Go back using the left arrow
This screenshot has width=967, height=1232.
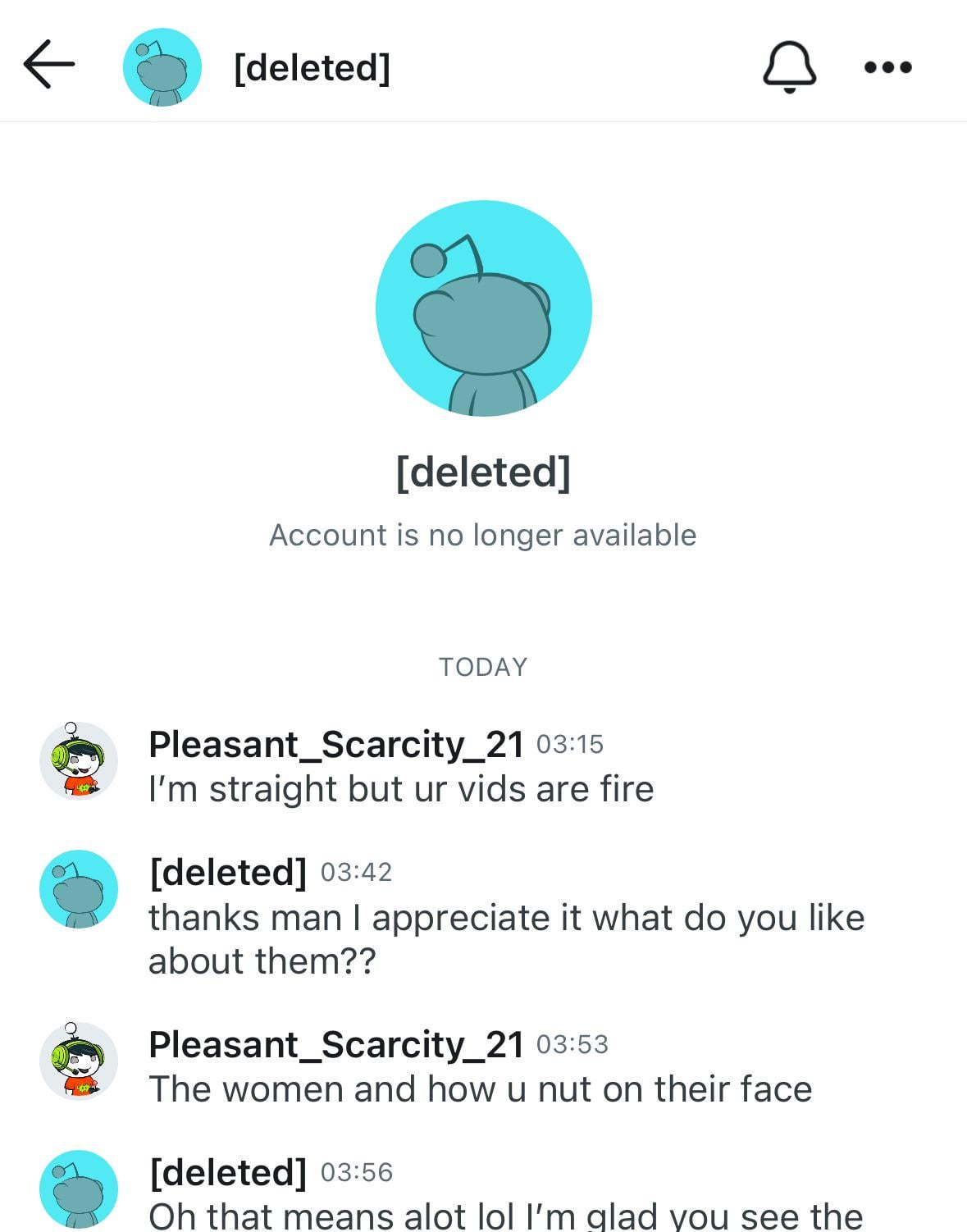click(x=49, y=64)
